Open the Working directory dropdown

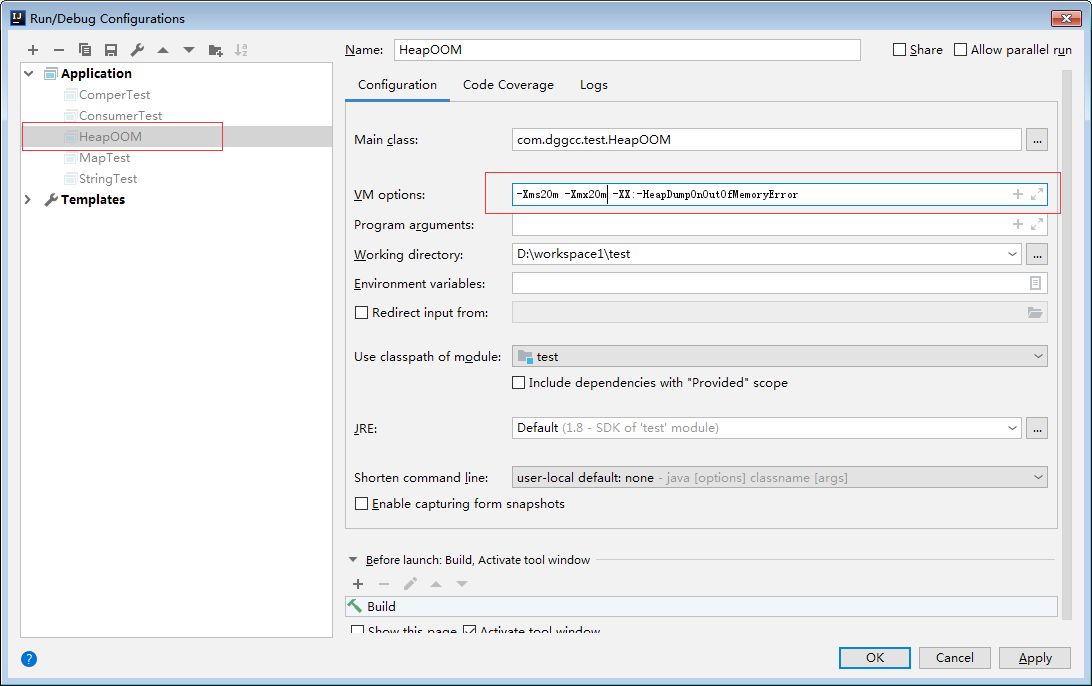pyautogui.click(x=1013, y=254)
